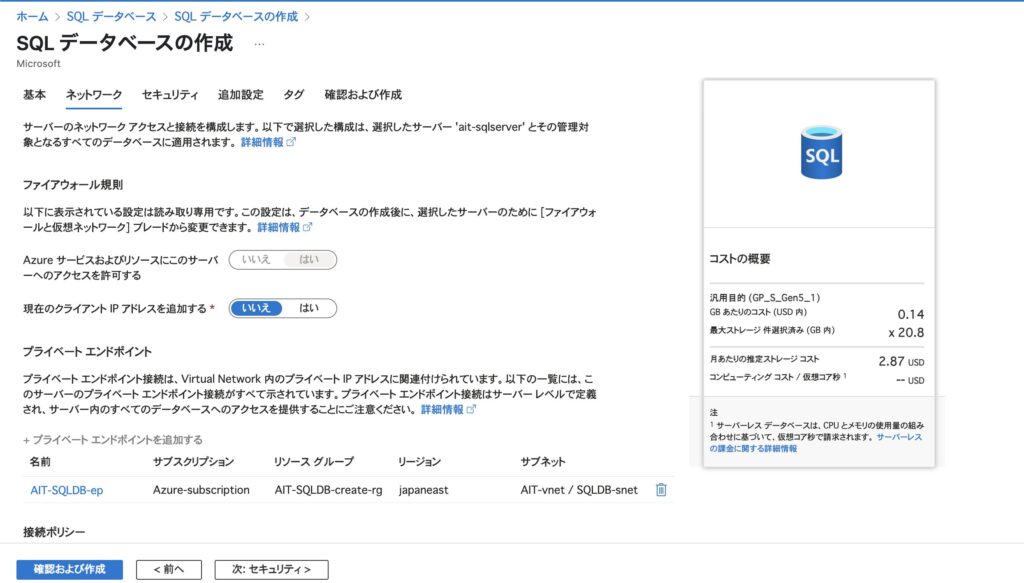Choose はい for Azure services access

click(309, 260)
